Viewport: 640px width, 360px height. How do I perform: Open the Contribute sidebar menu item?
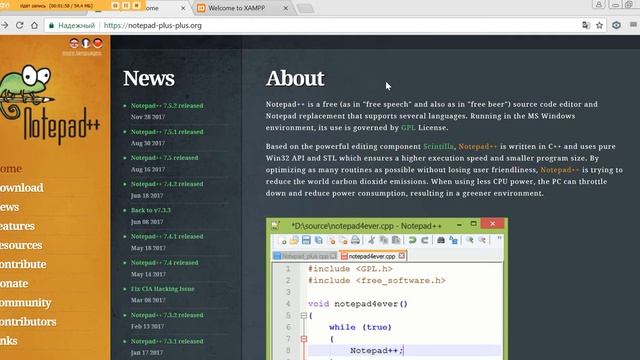pos(23,264)
